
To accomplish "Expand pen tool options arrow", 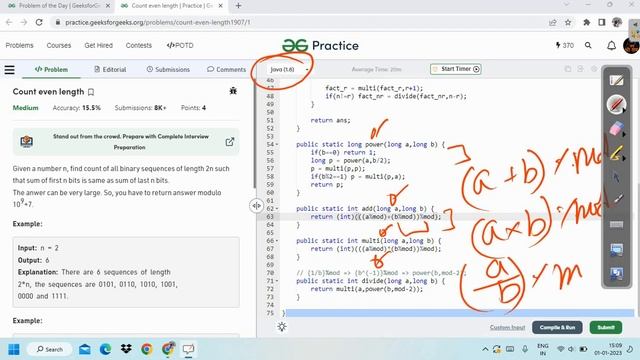I will coord(623,111).
